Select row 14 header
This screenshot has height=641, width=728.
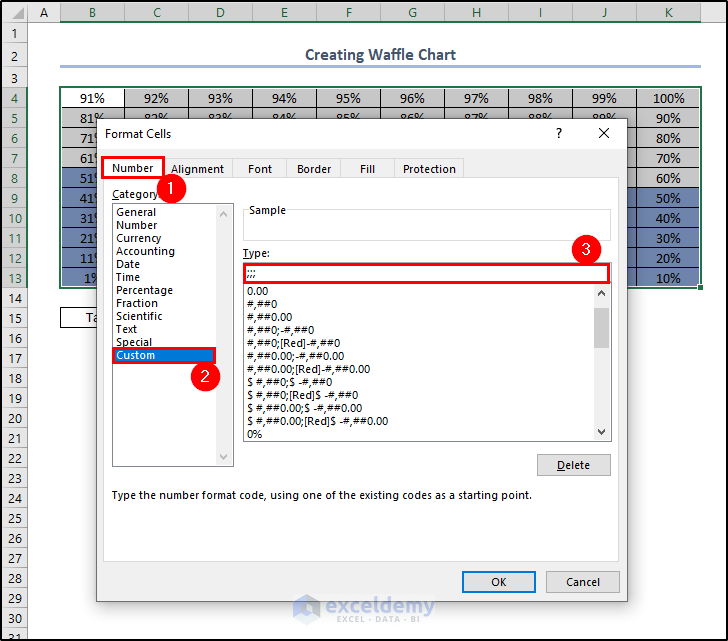point(14,298)
